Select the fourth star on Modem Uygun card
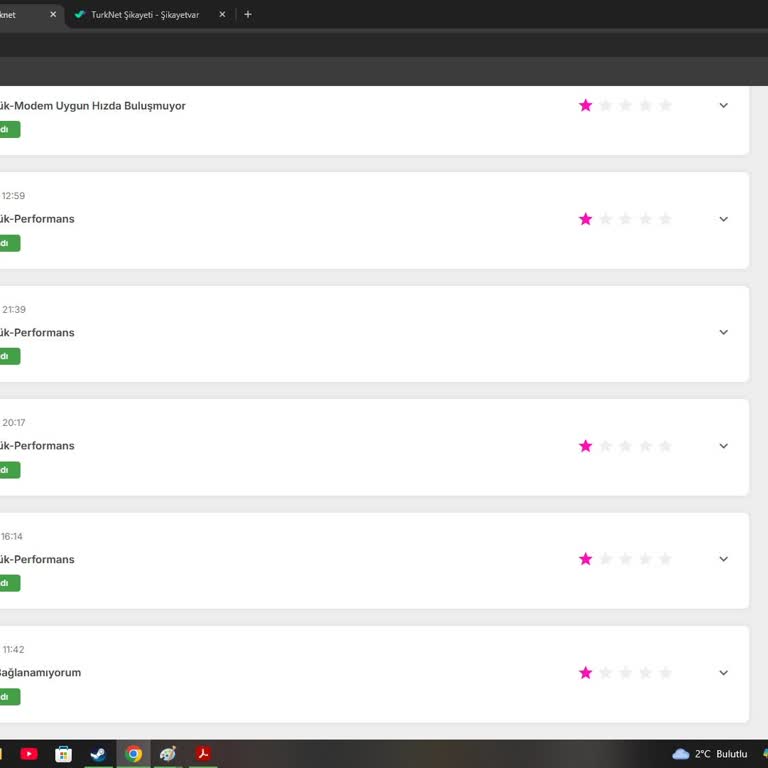This screenshot has width=768, height=768. pyautogui.click(x=646, y=105)
